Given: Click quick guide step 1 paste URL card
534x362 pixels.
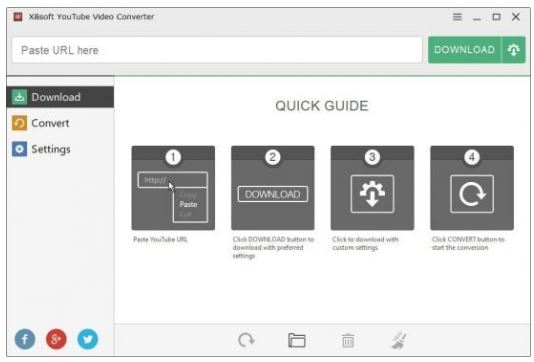Looking at the screenshot, I should click(x=173, y=188).
